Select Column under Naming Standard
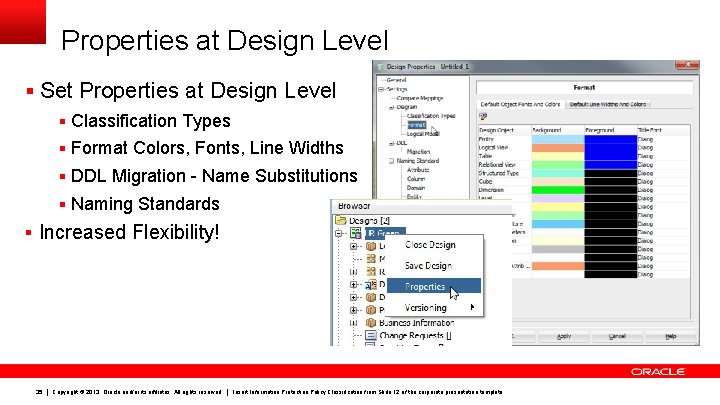 [416, 179]
